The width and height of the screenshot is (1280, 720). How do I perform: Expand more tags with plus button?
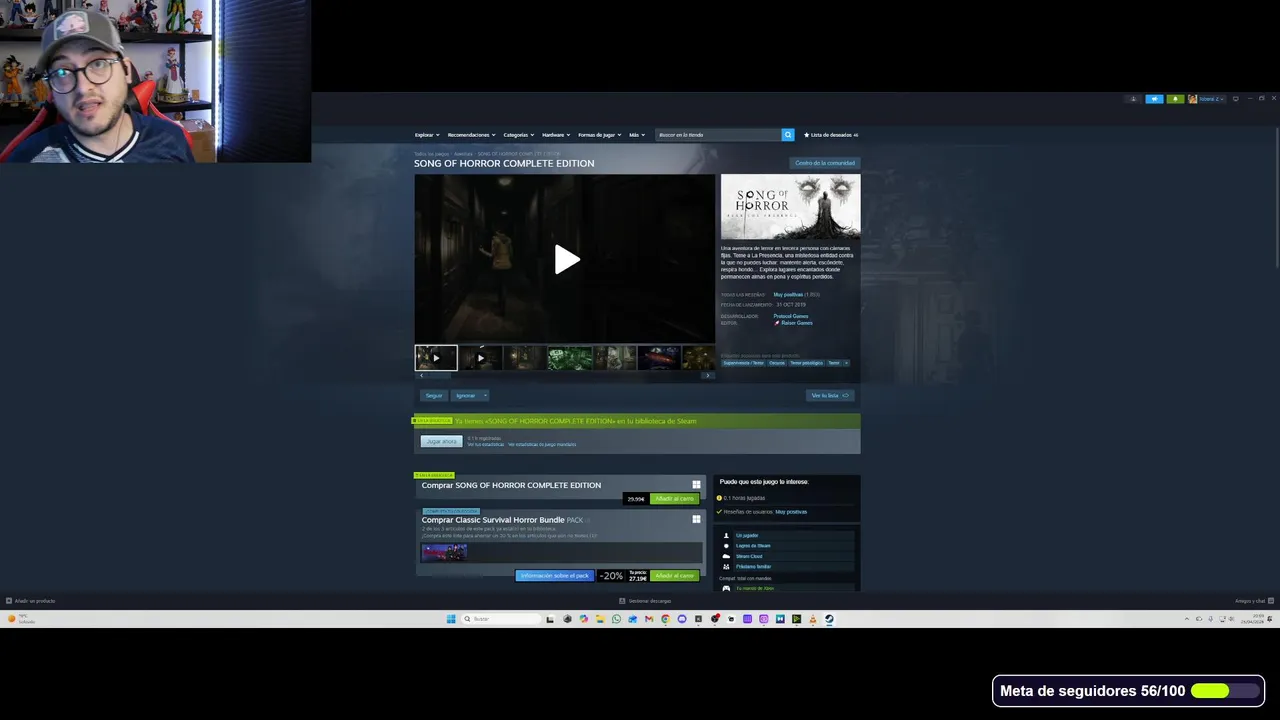(x=846, y=363)
